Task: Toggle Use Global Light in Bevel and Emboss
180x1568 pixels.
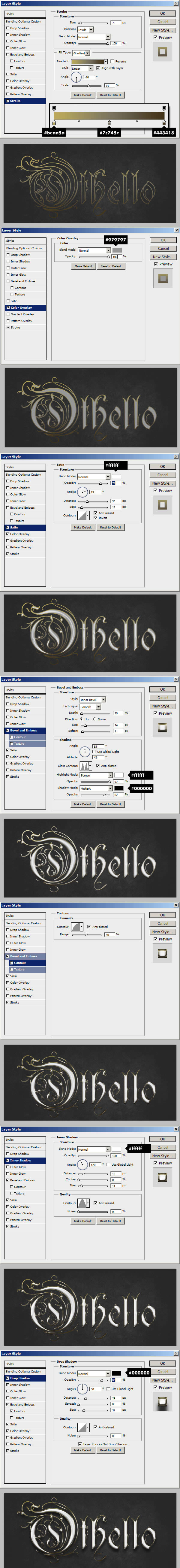Action: (94, 752)
